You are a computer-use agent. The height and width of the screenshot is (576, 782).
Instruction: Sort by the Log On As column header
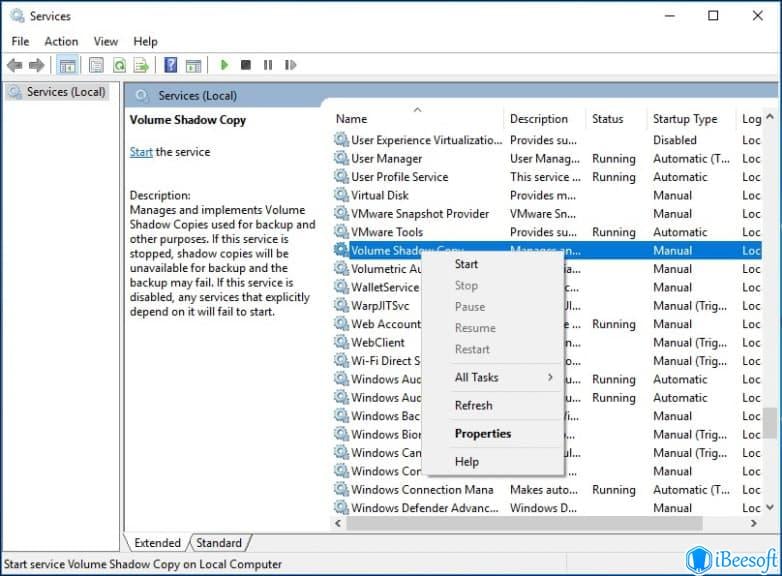(751, 119)
